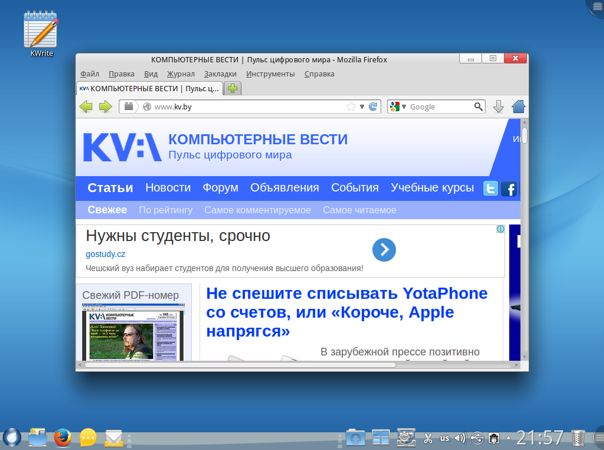This screenshot has width=604, height=450.
Task: Show hidden tray icons arrow
Action: point(508,438)
